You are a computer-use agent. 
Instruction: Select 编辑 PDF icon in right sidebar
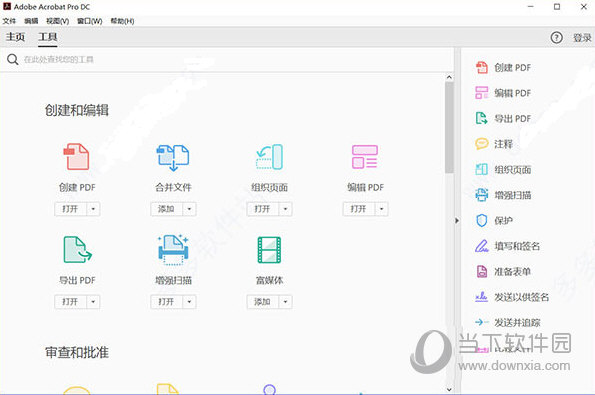tap(482, 93)
